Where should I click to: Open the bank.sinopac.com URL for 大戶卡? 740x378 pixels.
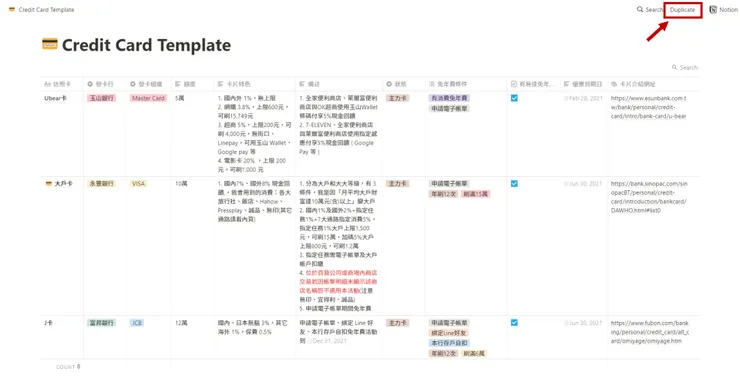[x=649, y=197]
